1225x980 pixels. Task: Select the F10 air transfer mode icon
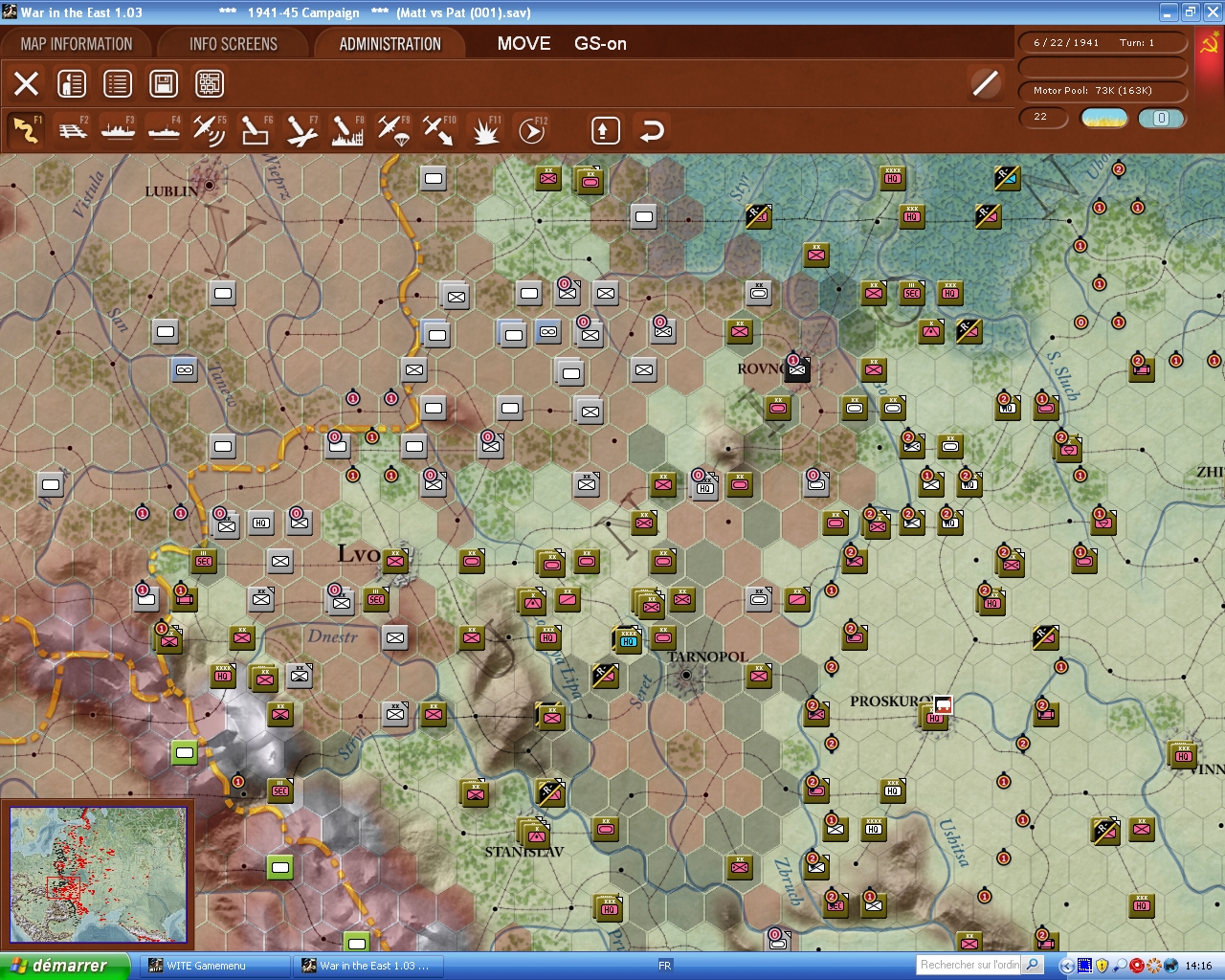pos(439,130)
